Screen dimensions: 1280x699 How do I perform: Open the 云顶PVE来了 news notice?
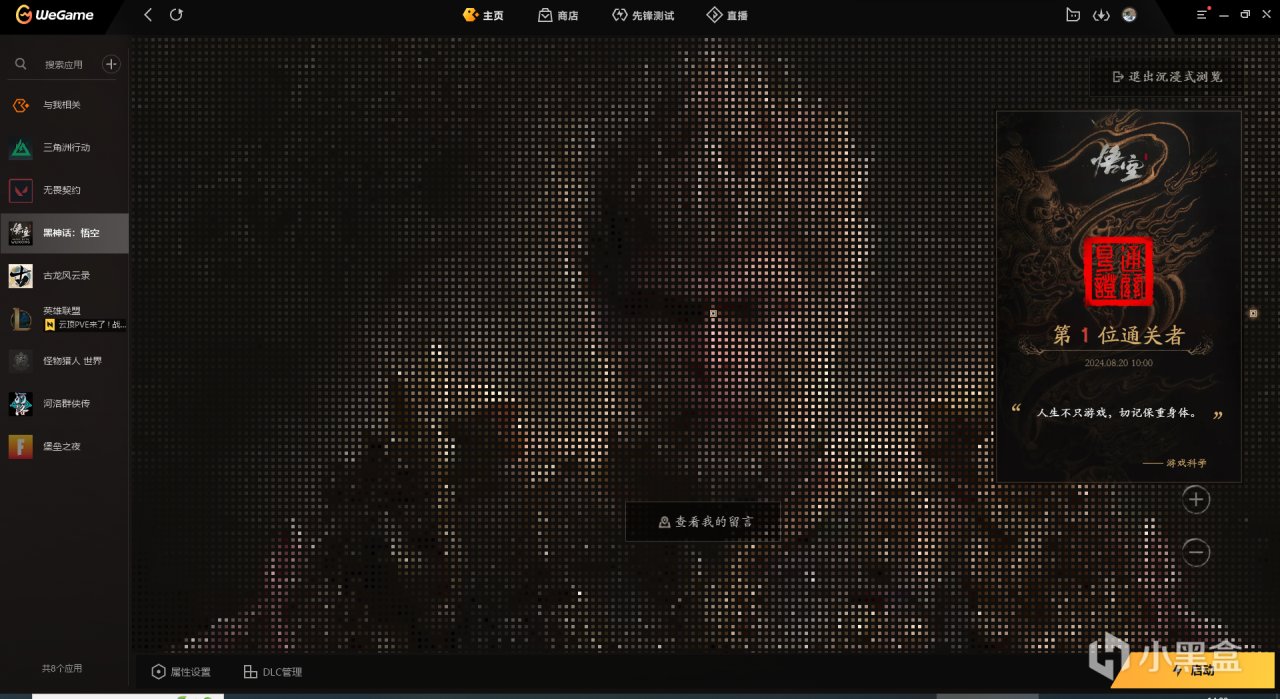86,325
